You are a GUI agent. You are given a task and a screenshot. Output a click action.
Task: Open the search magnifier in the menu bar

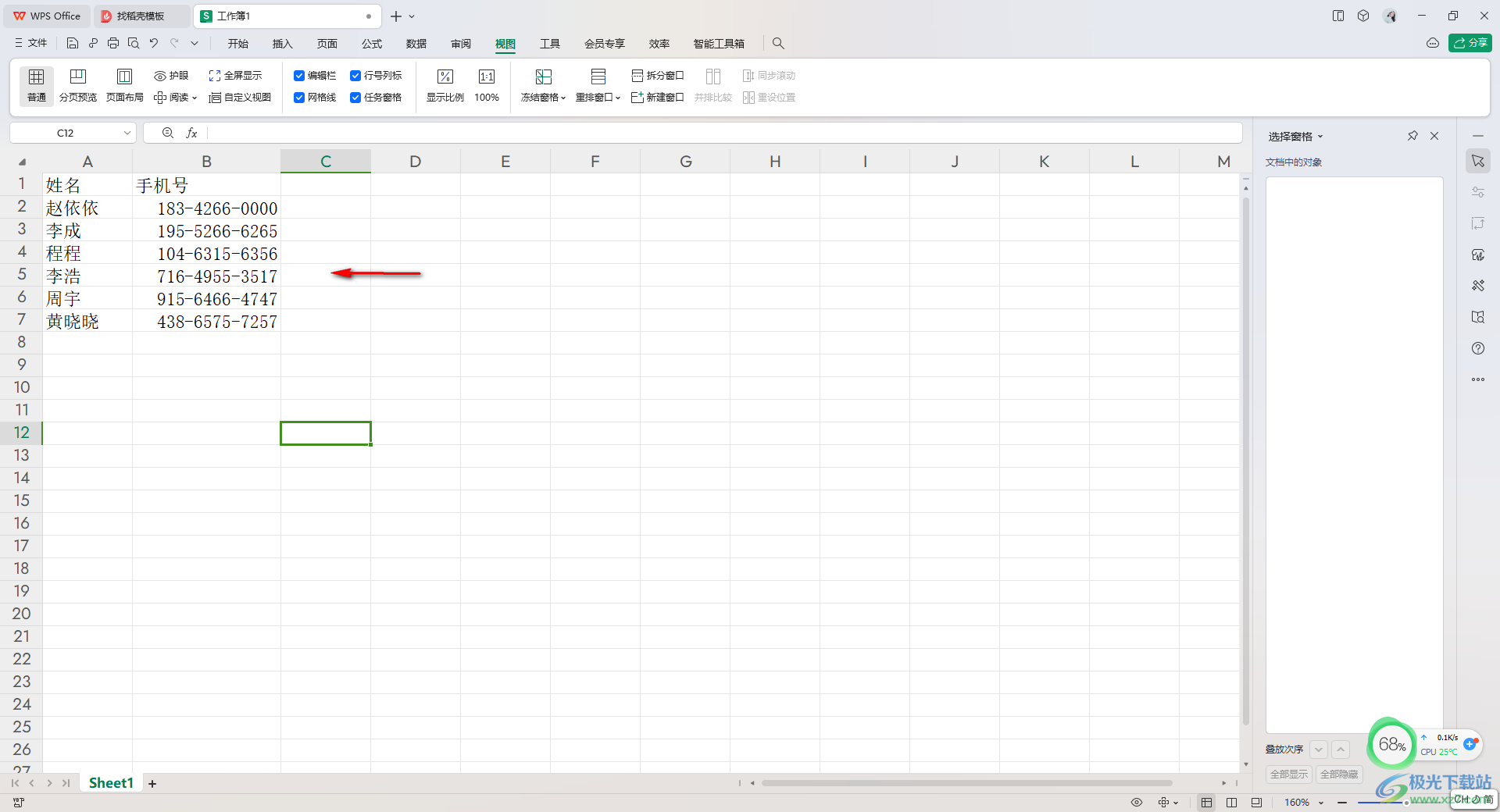(x=778, y=44)
